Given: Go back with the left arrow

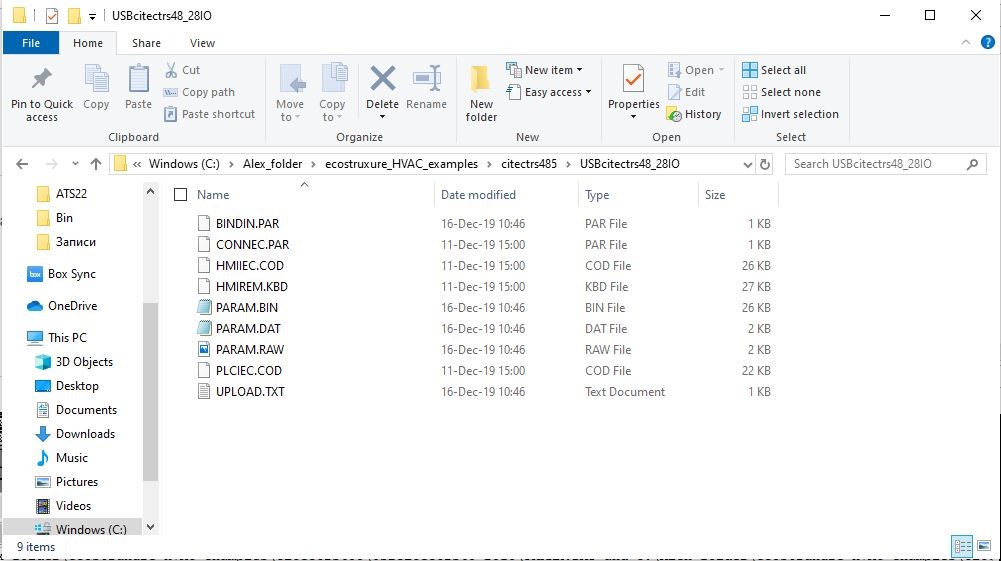Looking at the screenshot, I should coord(22,164).
